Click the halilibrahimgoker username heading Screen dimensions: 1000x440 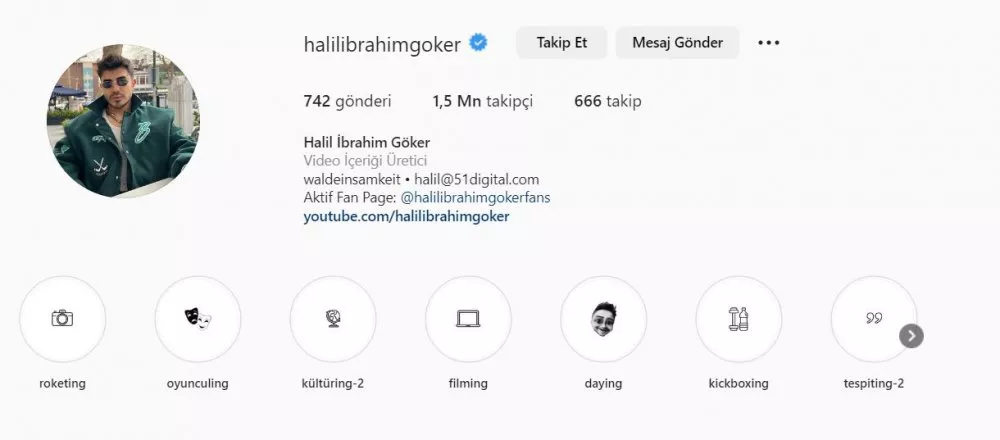pyautogui.click(x=382, y=44)
